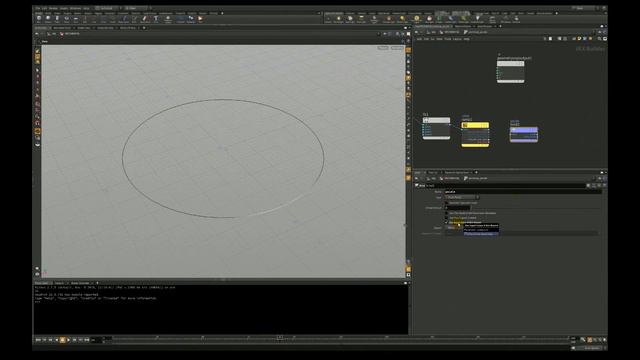Click the obj path segment in the scene view

click(52, 33)
